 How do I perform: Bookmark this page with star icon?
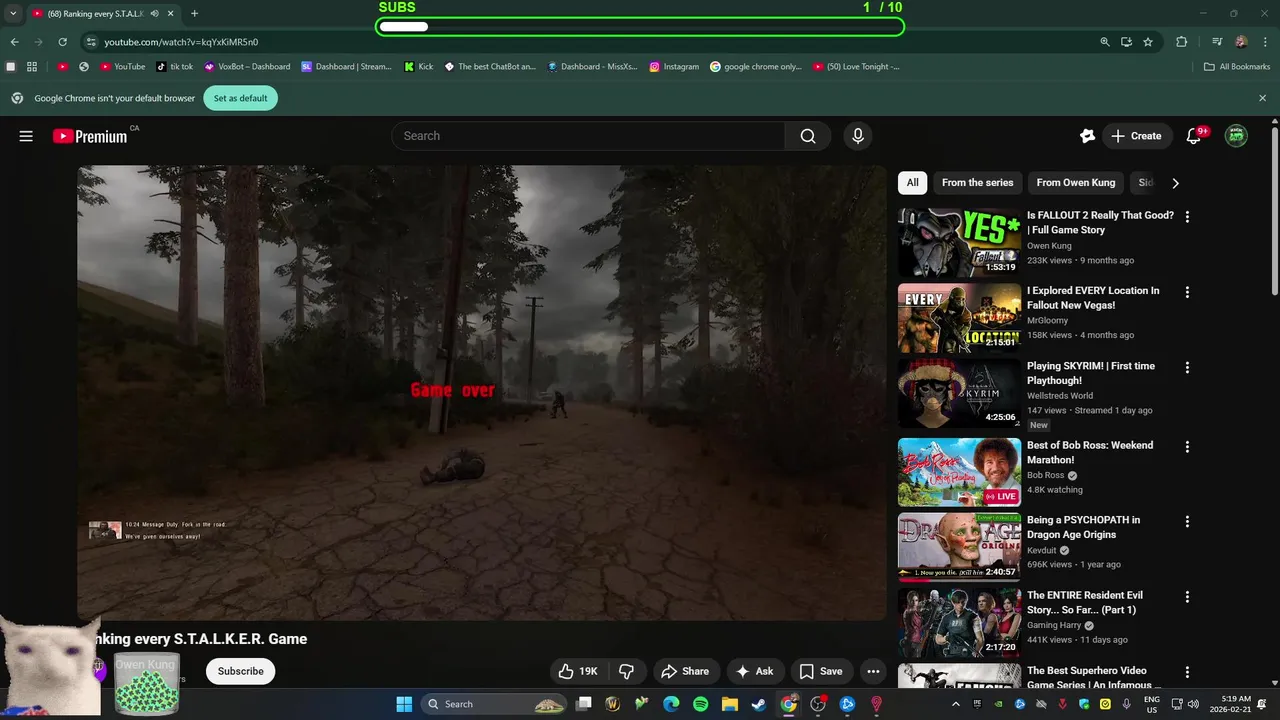(x=1148, y=42)
